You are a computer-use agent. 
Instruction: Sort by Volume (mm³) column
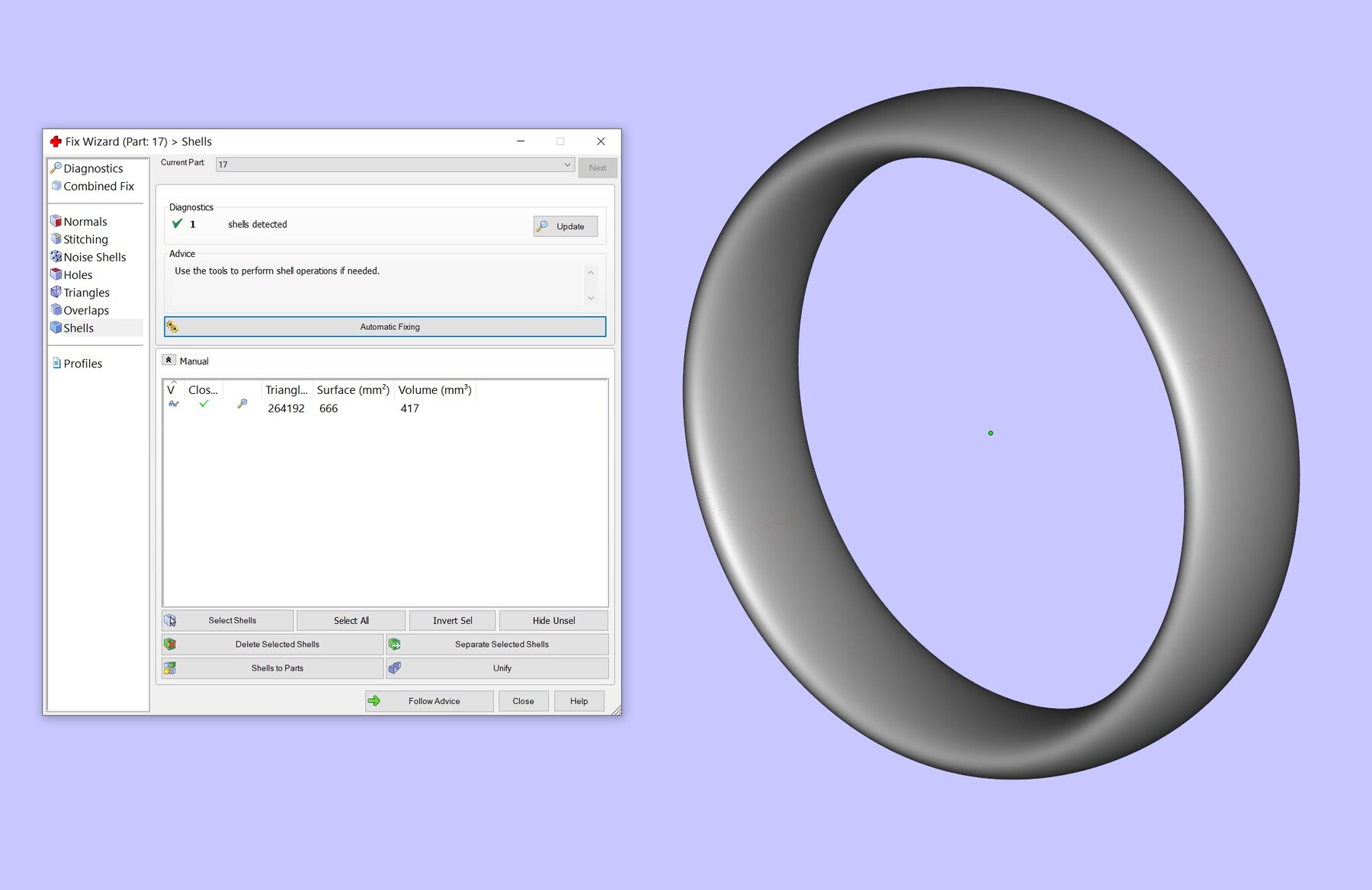[434, 390]
